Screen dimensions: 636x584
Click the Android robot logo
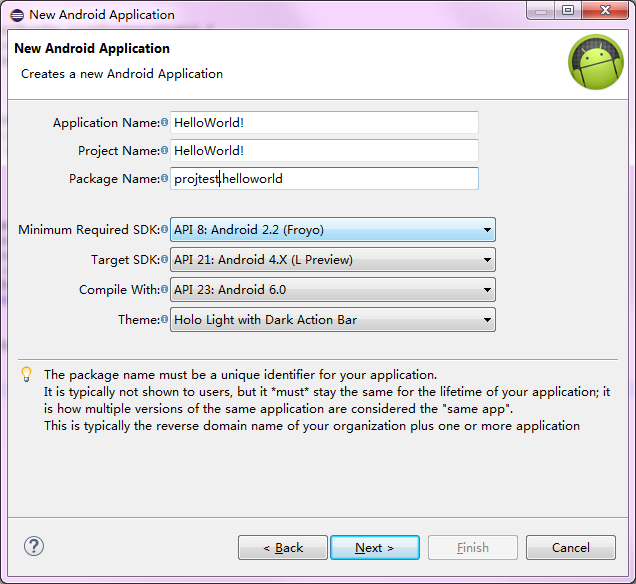pos(596,62)
